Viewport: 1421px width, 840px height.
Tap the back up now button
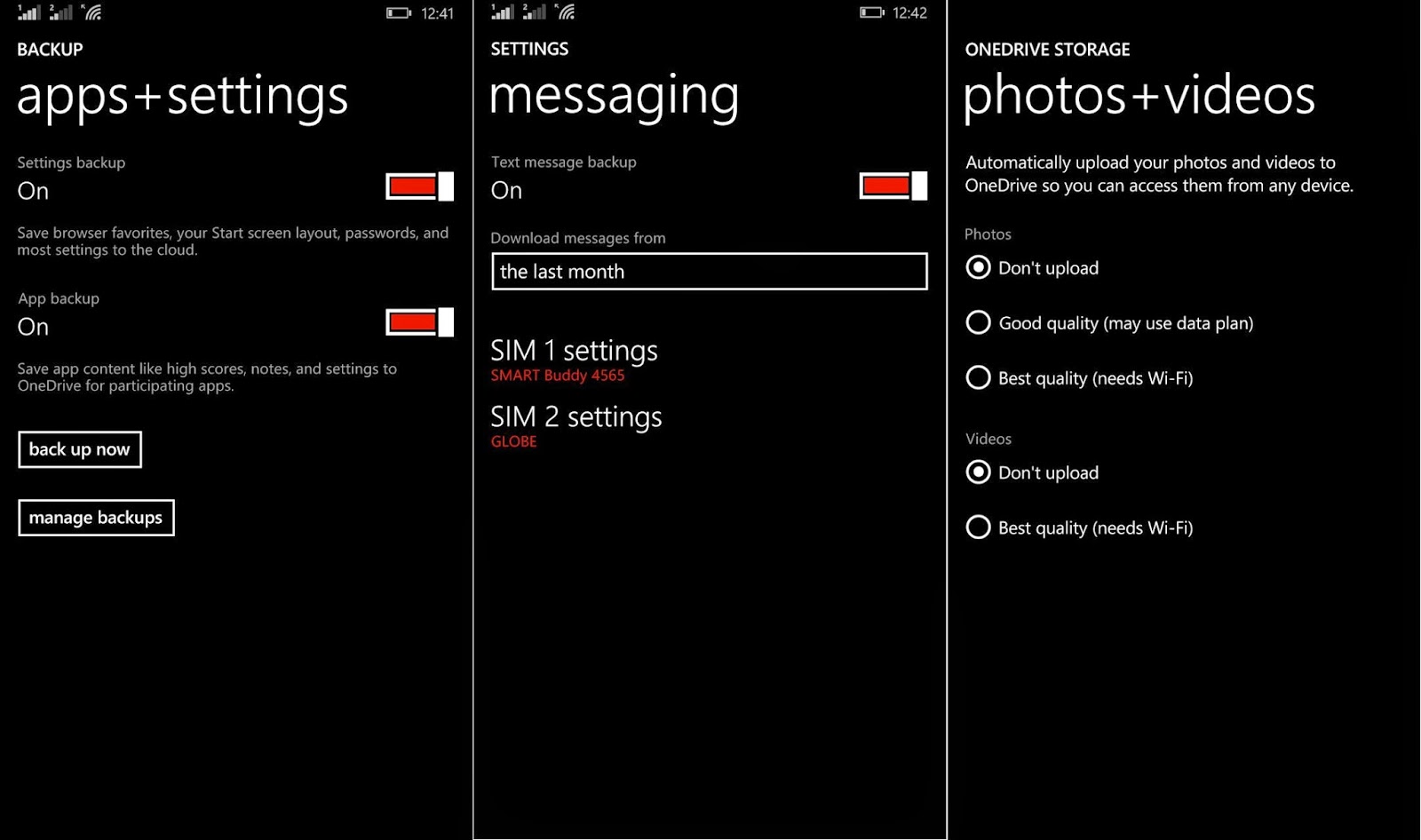coord(80,449)
